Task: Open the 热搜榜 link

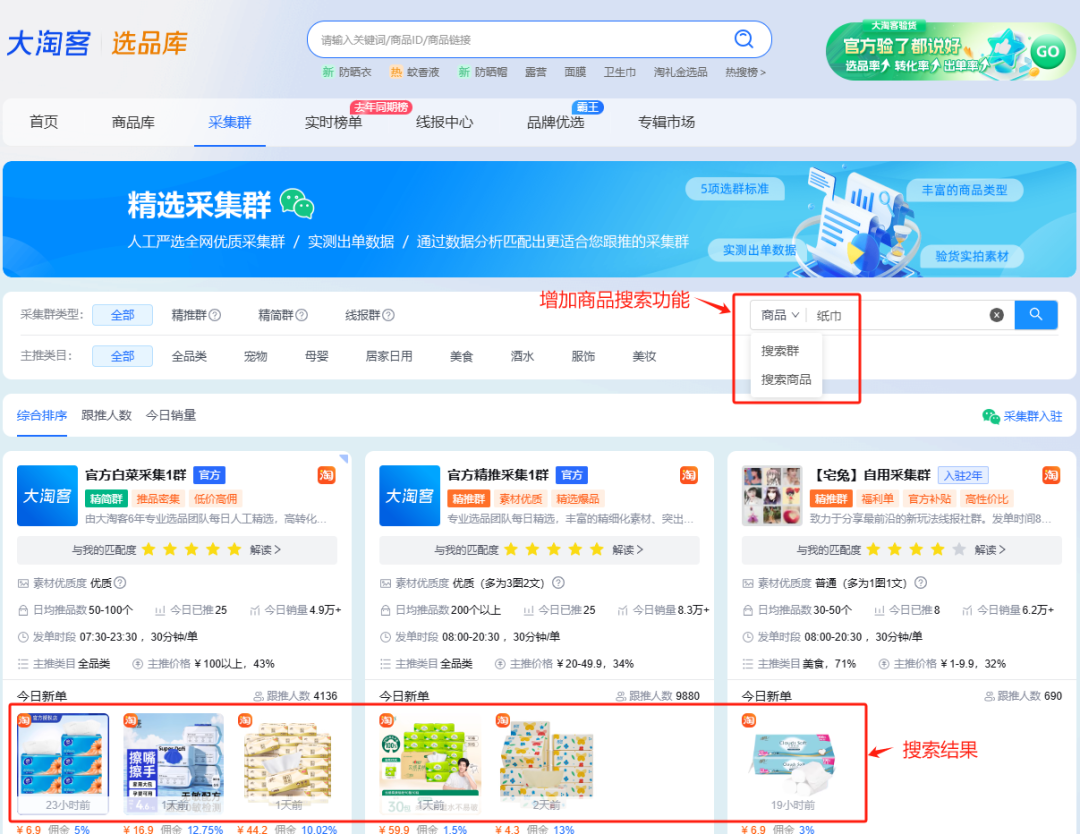Action: pyautogui.click(x=745, y=72)
